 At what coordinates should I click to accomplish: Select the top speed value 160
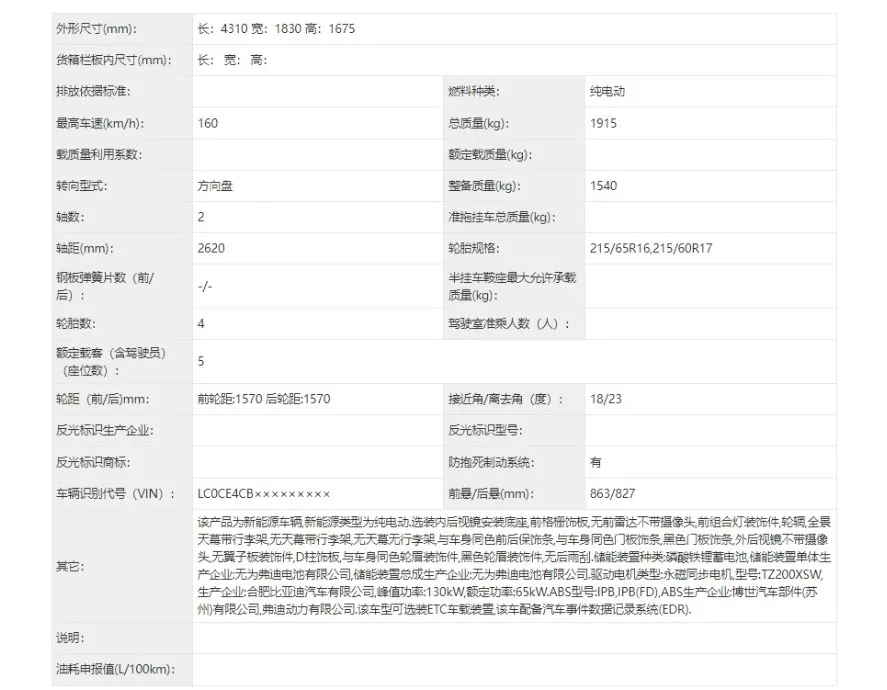[208, 123]
